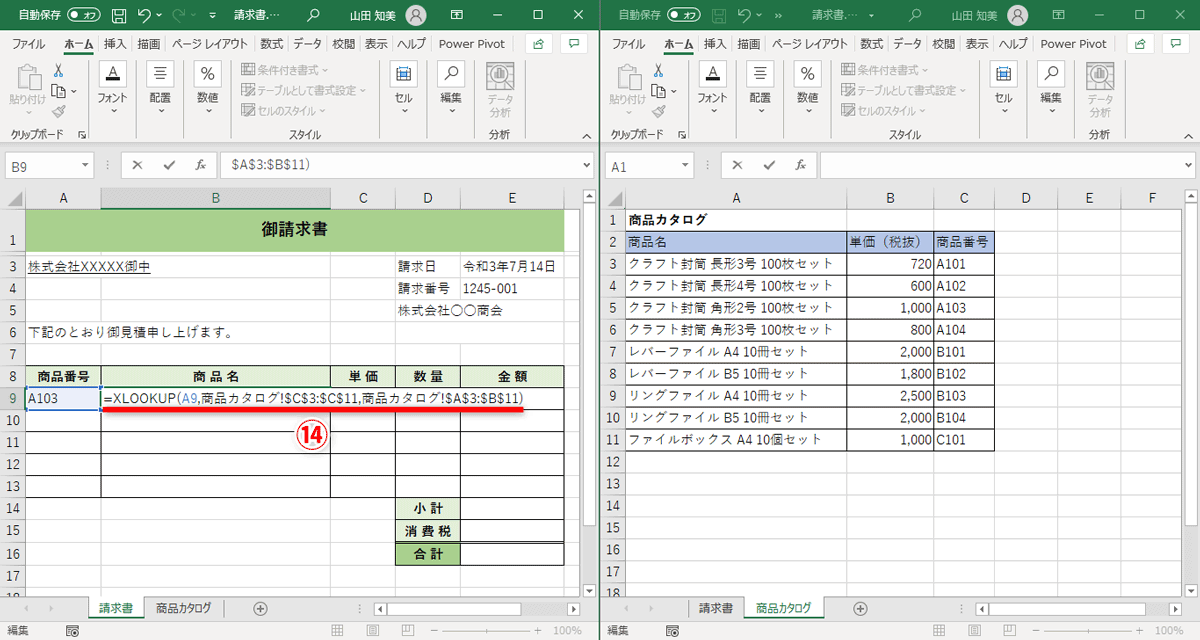Cancel formula with X icon in left window
This screenshot has width=1200, height=640.
tap(138, 165)
